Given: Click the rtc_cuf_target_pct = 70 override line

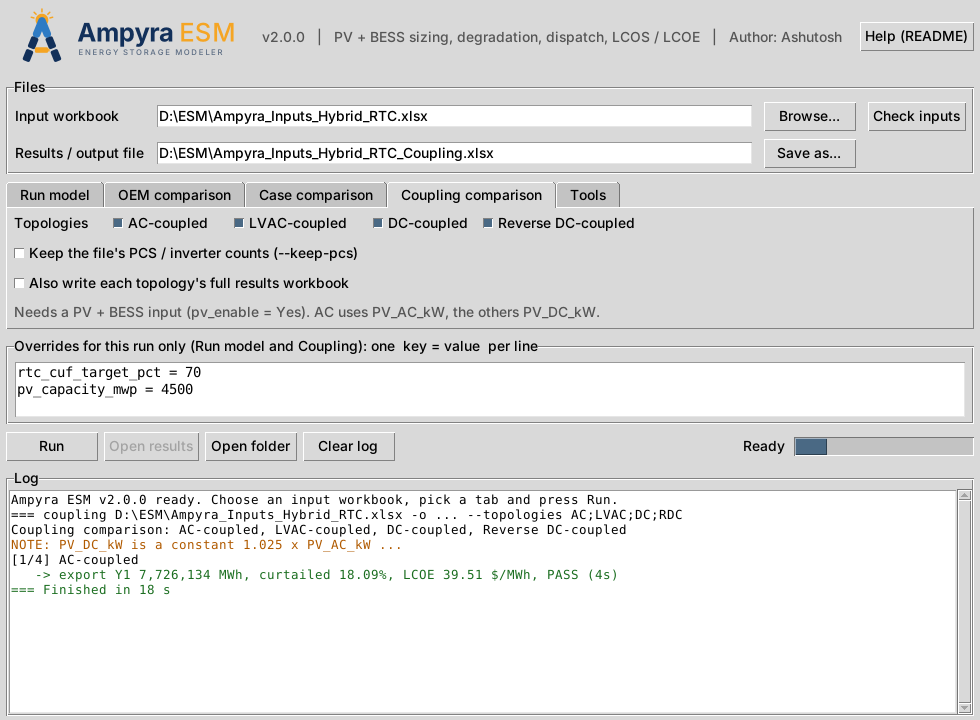Looking at the screenshot, I should point(109,372).
